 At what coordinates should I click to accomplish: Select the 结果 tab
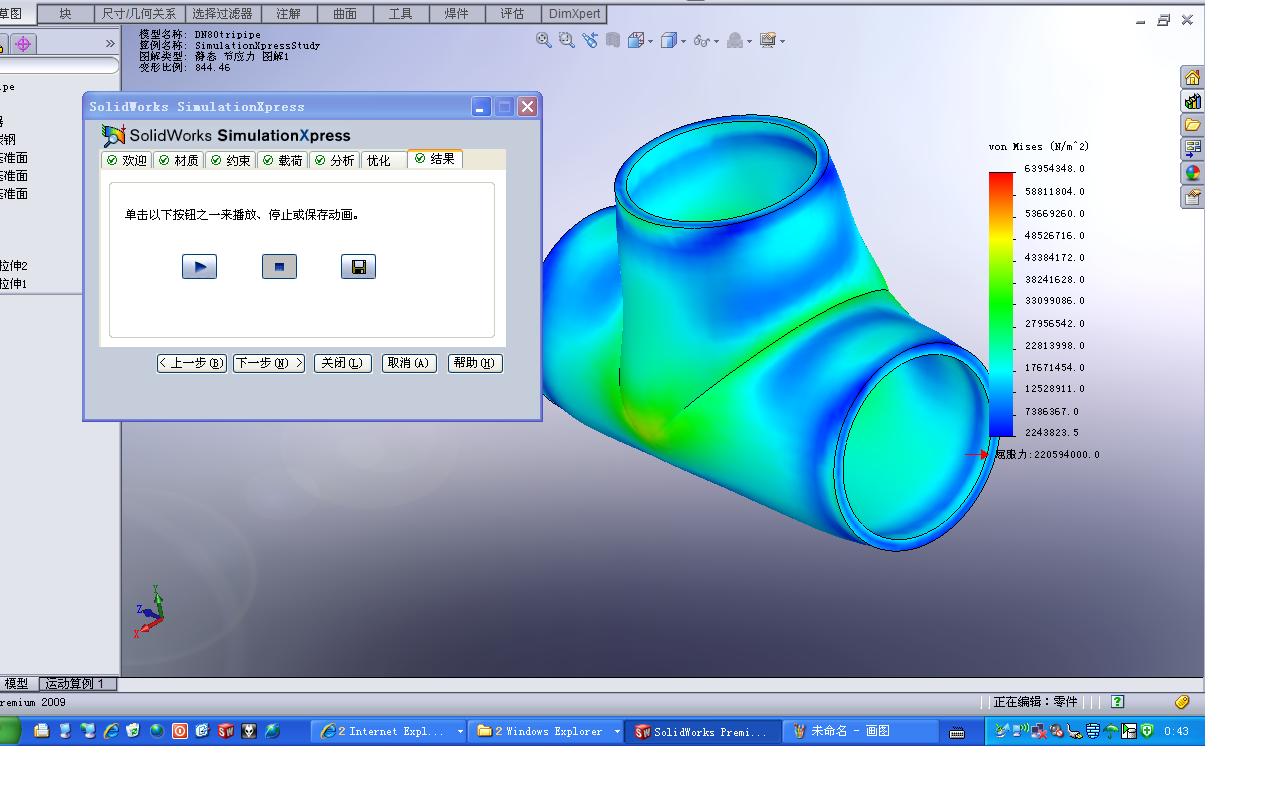(x=435, y=159)
